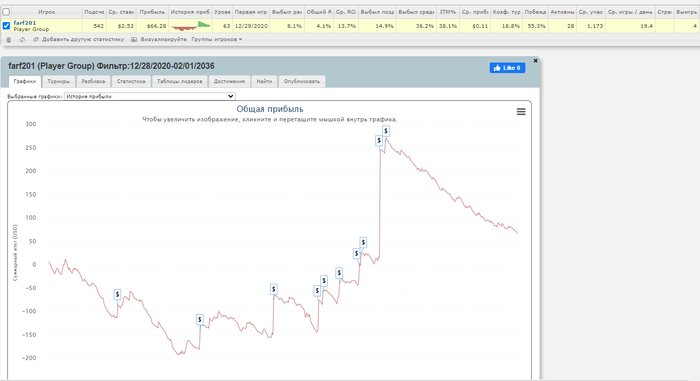This screenshot has width=700, height=381.
Task: Click the '1.173' cell
Action: (595, 26)
